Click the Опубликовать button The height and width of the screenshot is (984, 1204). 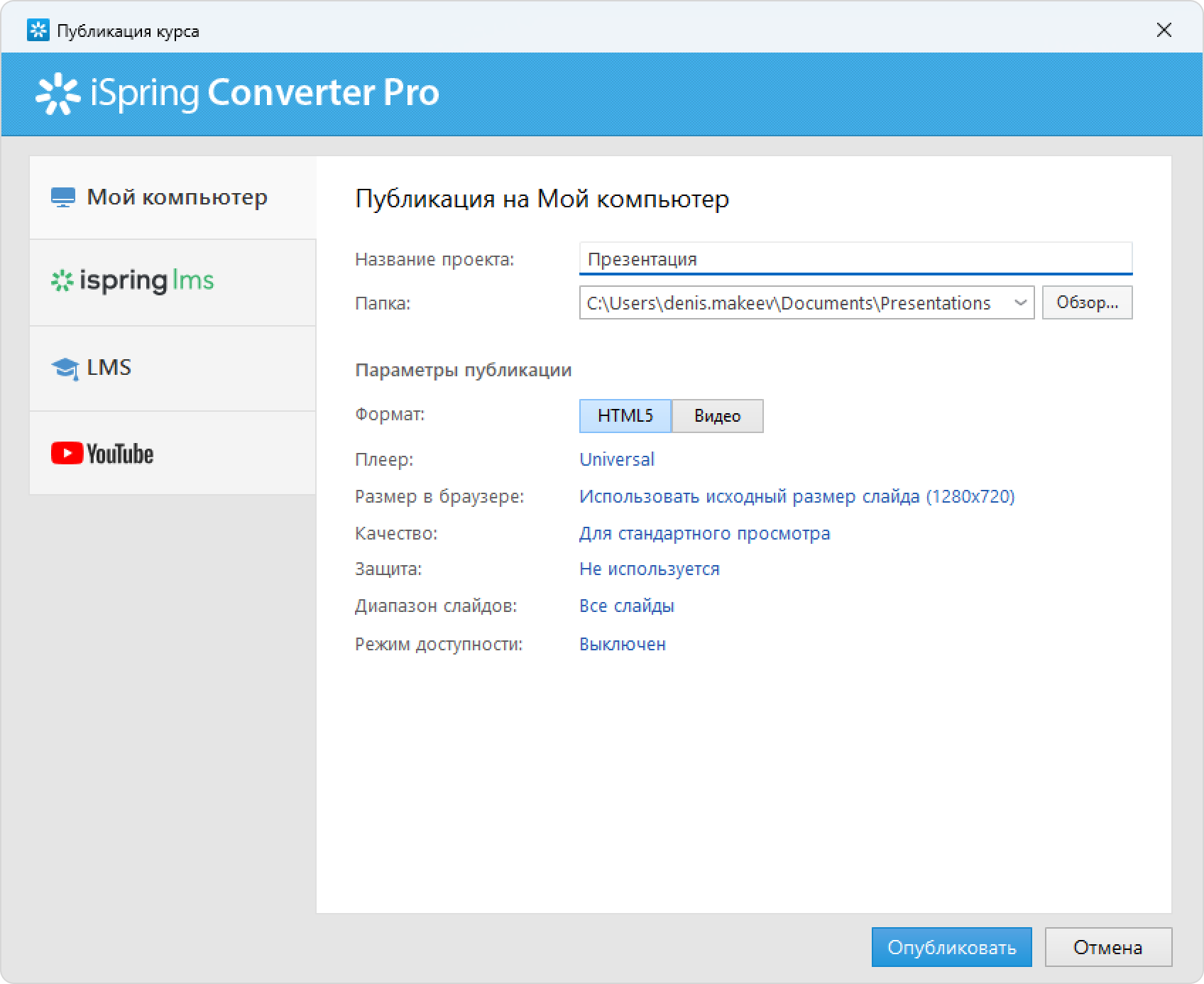tap(951, 947)
